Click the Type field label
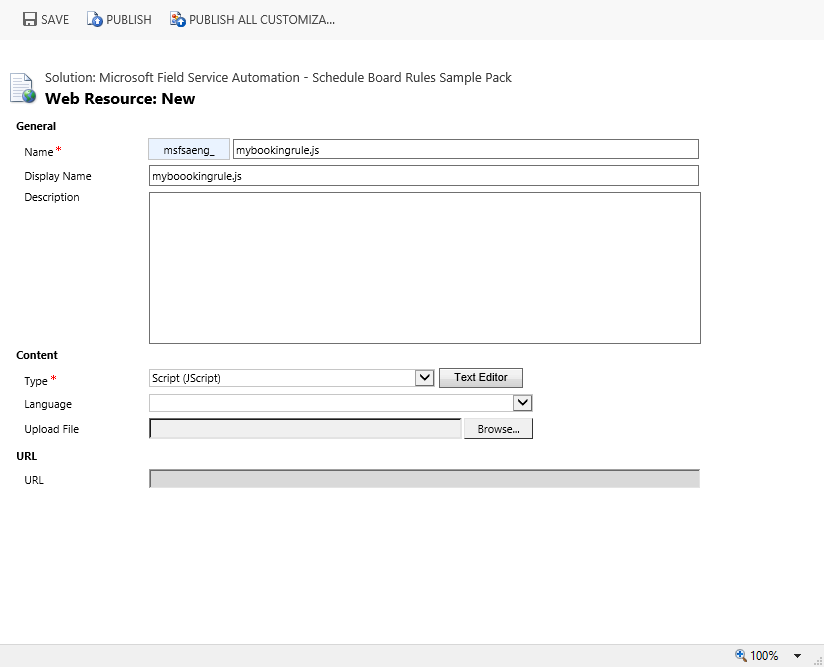 click(36, 381)
